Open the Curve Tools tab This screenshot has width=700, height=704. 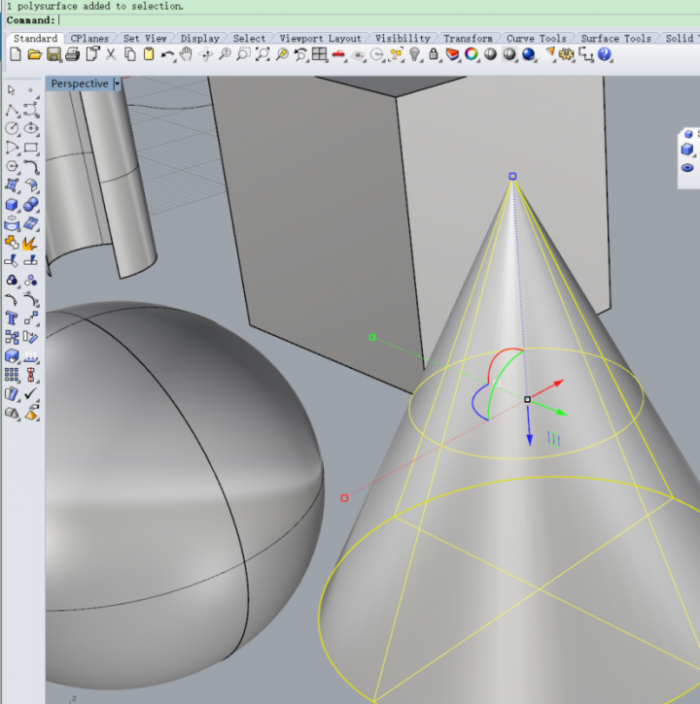tap(536, 38)
